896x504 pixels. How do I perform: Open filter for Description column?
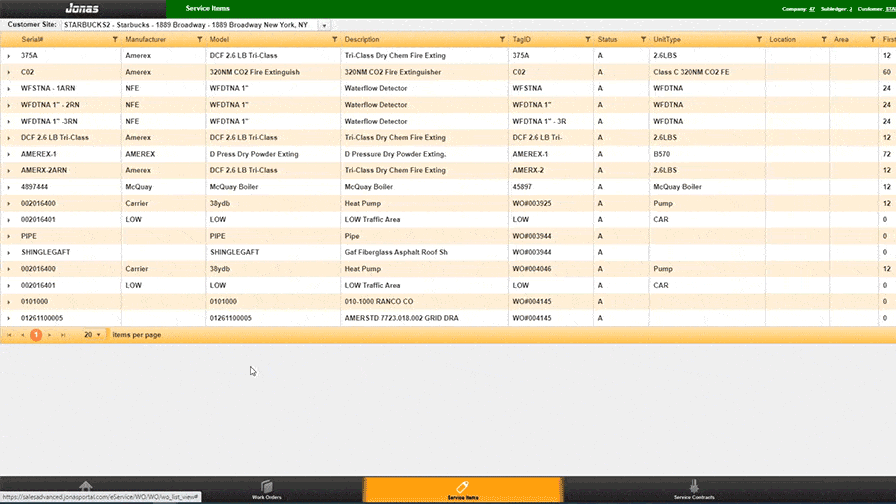tap(502, 39)
